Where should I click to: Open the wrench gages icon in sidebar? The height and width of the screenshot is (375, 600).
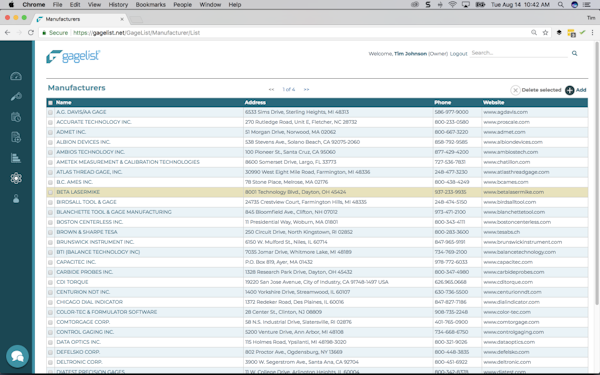16,96
